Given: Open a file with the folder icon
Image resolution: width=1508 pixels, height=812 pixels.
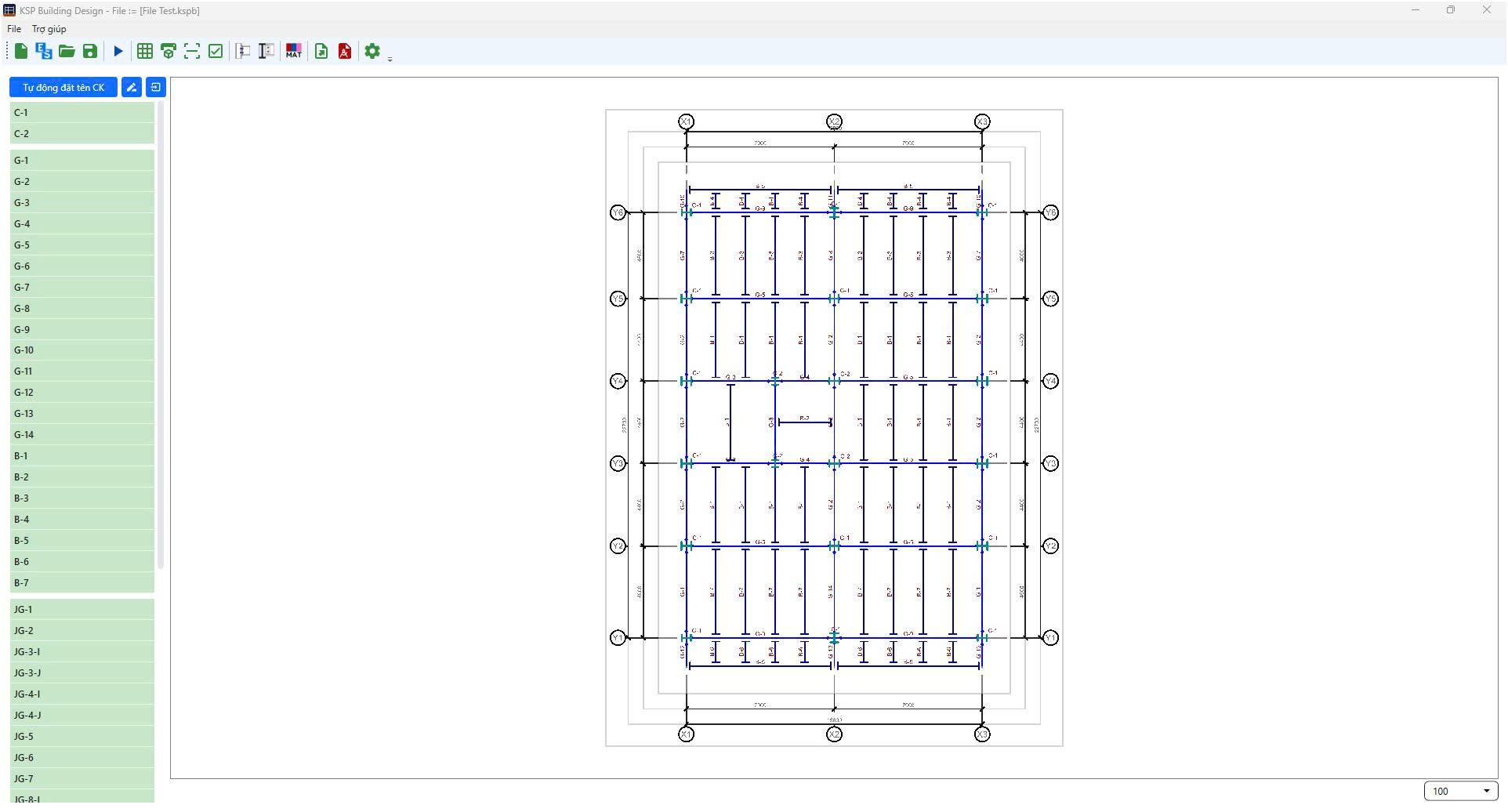Looking at the screenshot, I should (x=67, y=52).
